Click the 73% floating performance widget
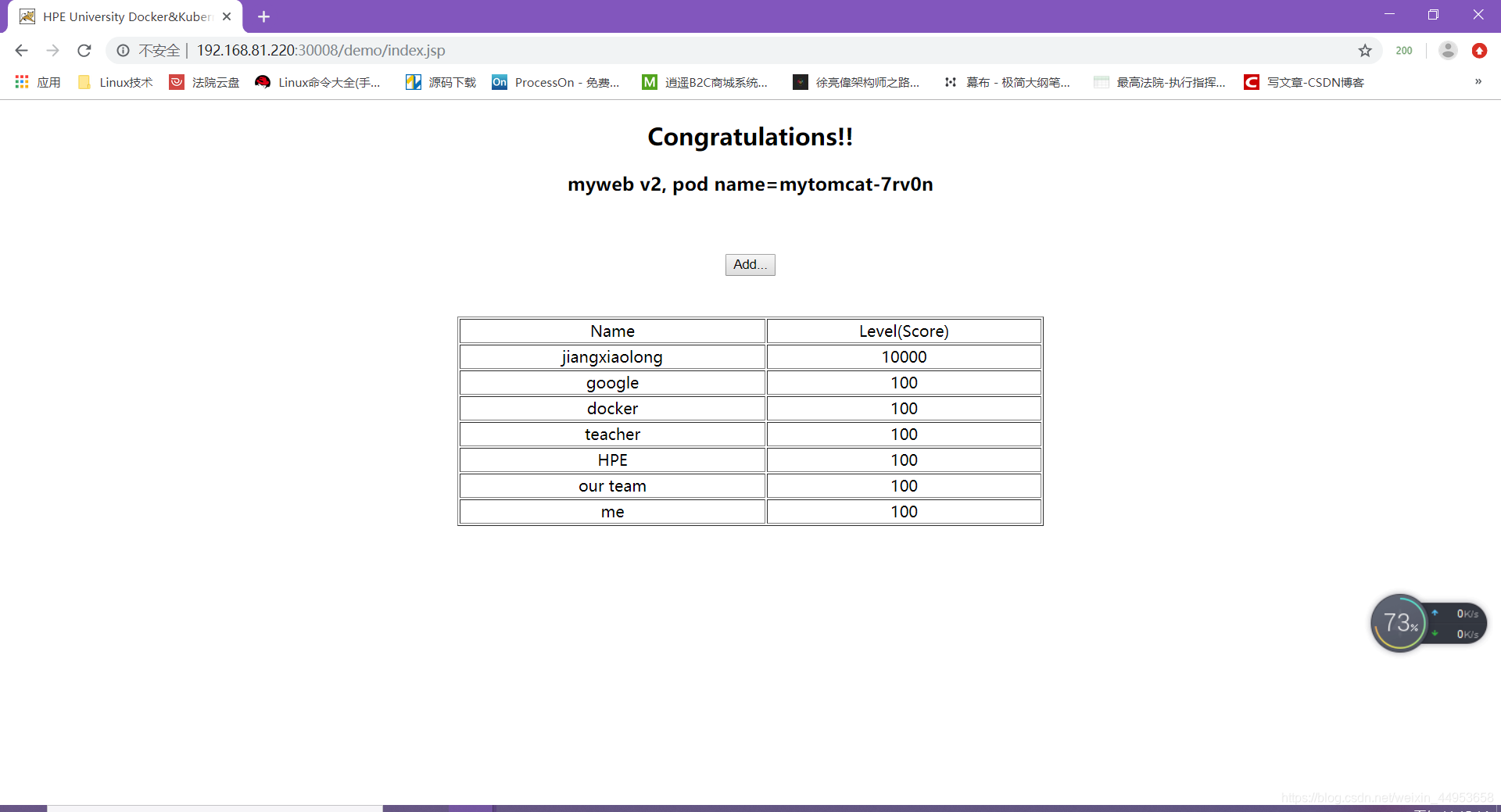 pos(1399,623)
